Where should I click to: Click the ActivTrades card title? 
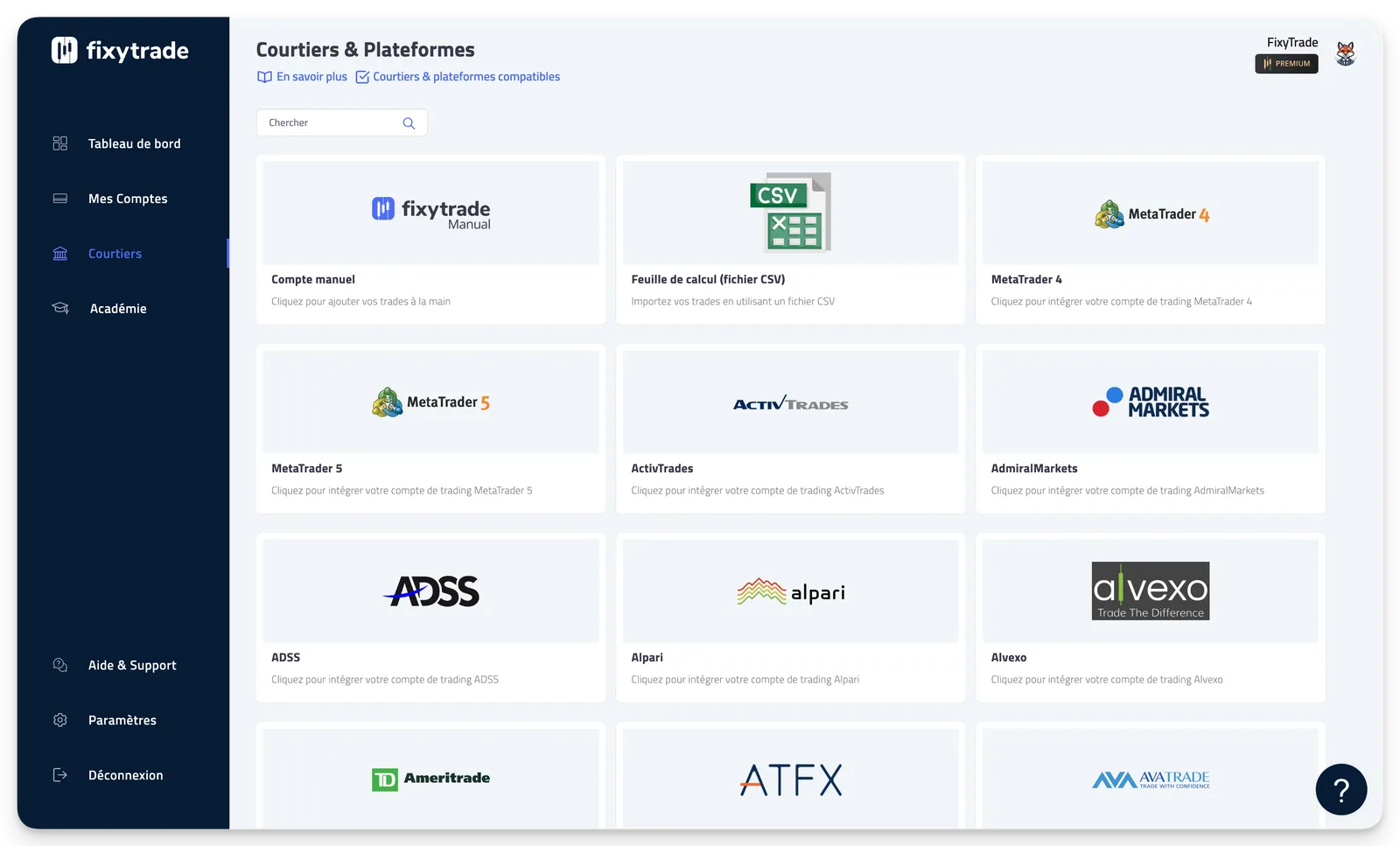point(662,469)
